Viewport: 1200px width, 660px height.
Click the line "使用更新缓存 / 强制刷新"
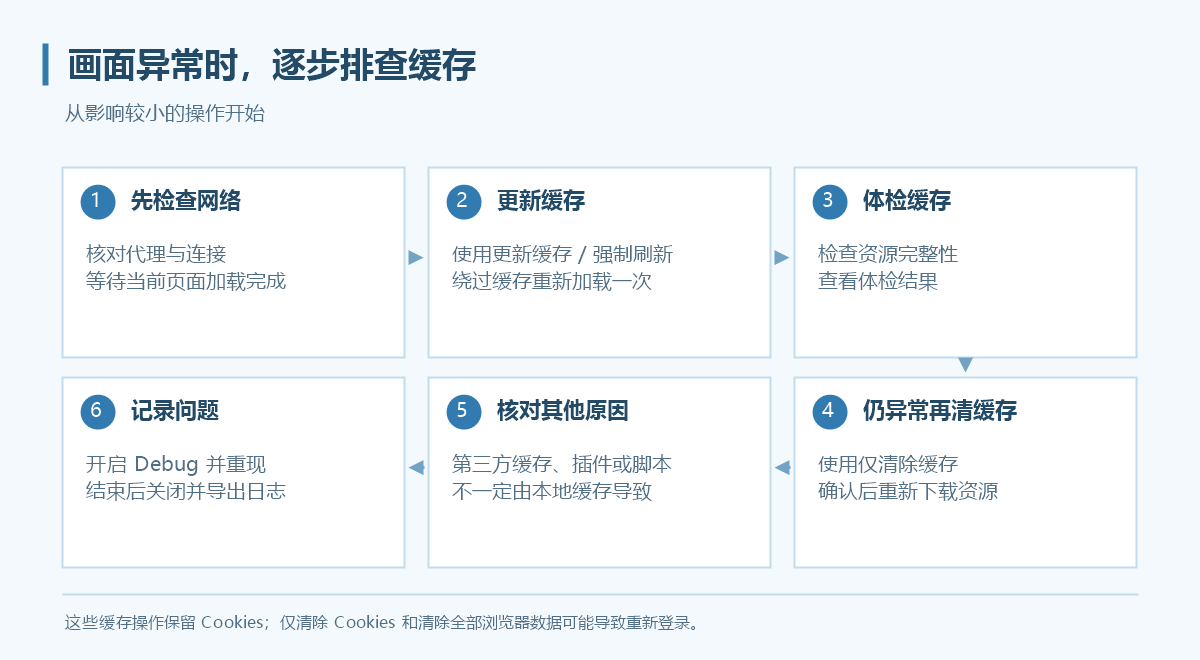[x=563, y=254]
